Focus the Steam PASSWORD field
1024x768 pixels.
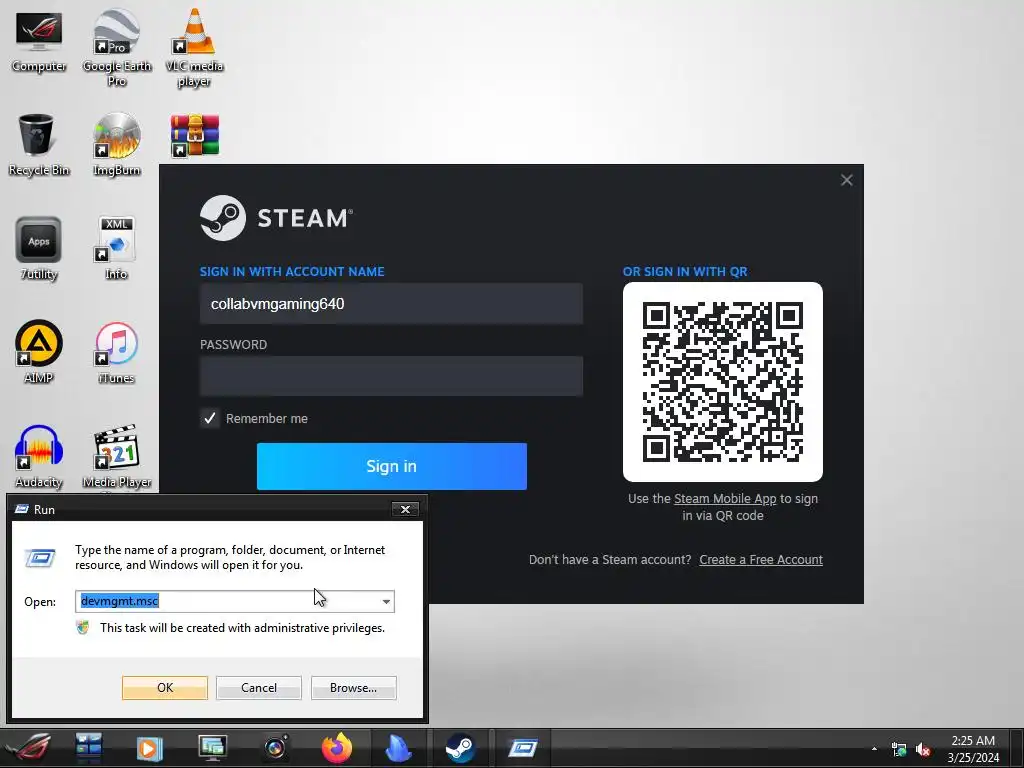391,376
